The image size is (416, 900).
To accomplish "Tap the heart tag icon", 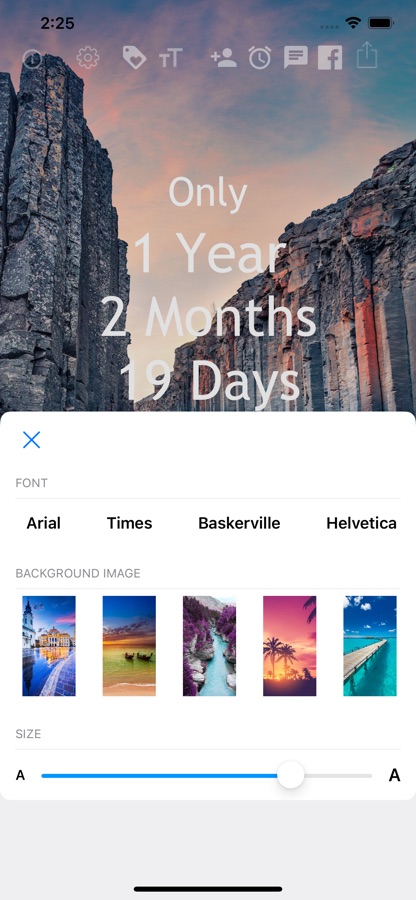I will coord(134,58).
